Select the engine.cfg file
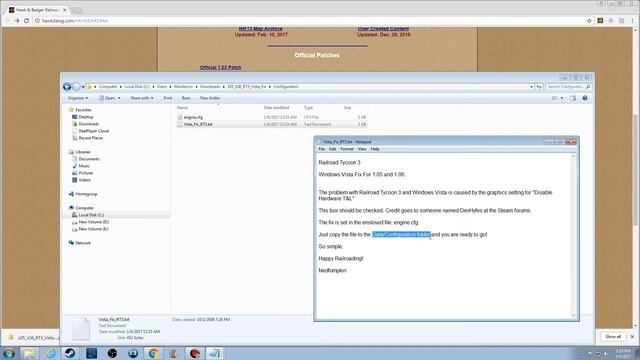 pos(193,118)
